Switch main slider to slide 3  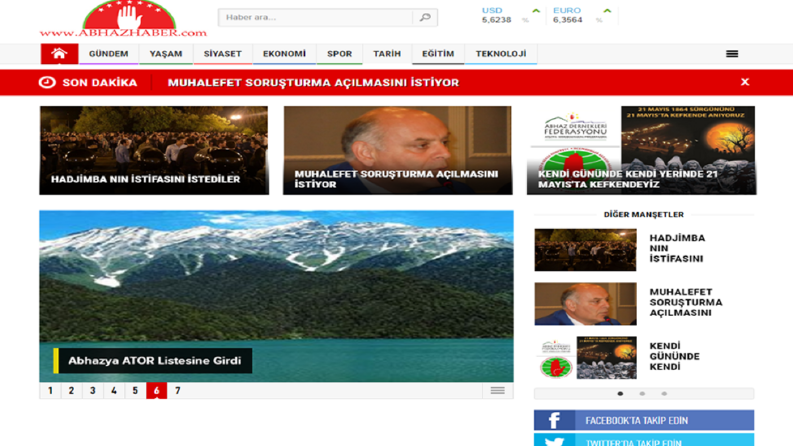pyautogui.click(x=93, y=390)
